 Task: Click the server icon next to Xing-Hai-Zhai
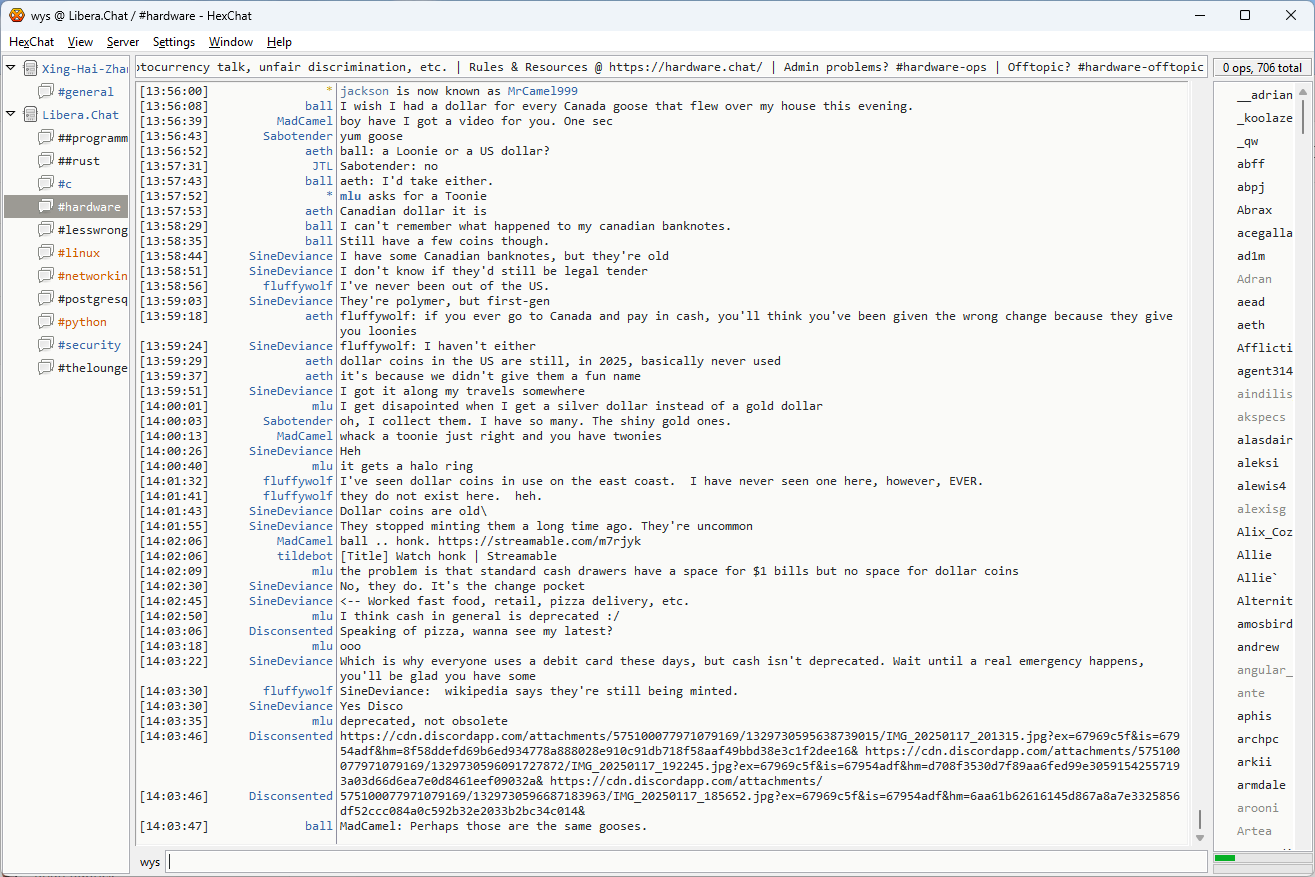30,69
